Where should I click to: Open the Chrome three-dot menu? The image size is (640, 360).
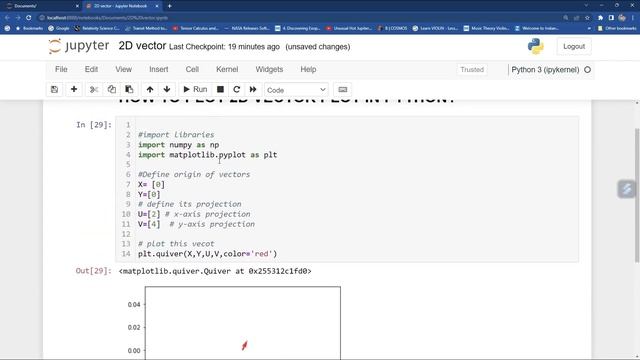634,18
